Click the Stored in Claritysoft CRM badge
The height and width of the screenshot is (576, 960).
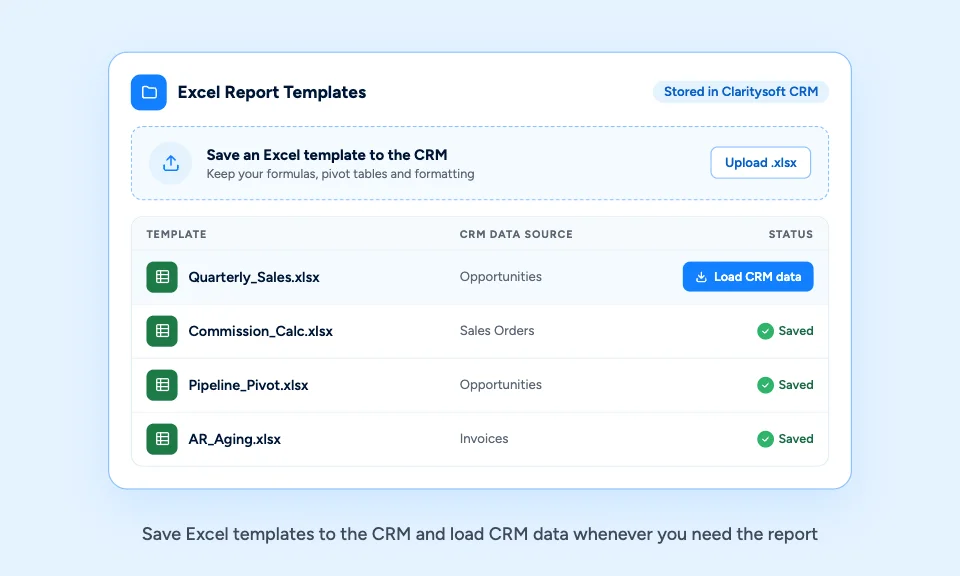tap(741, 92)
